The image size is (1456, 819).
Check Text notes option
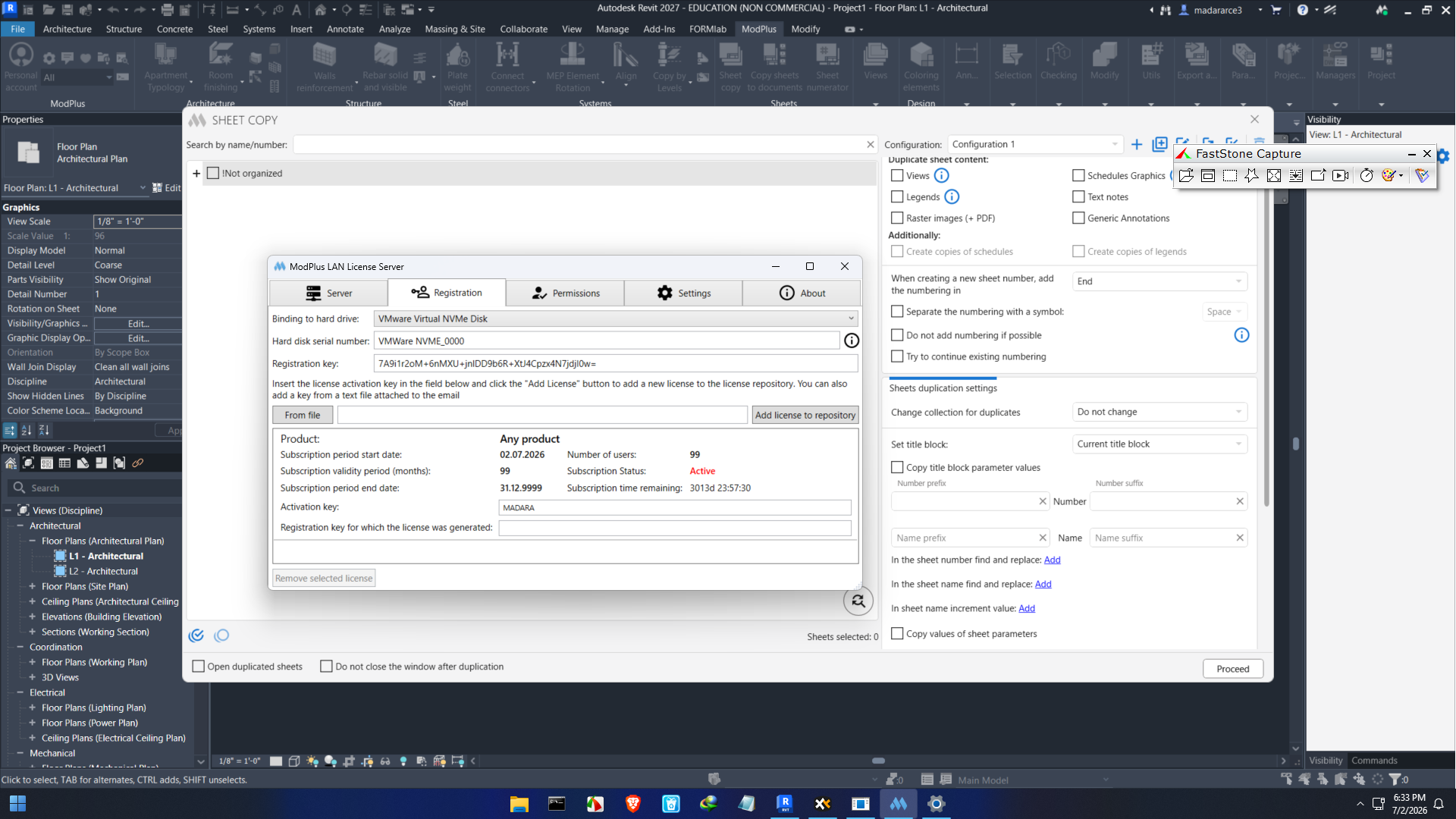pos(1078,197)
